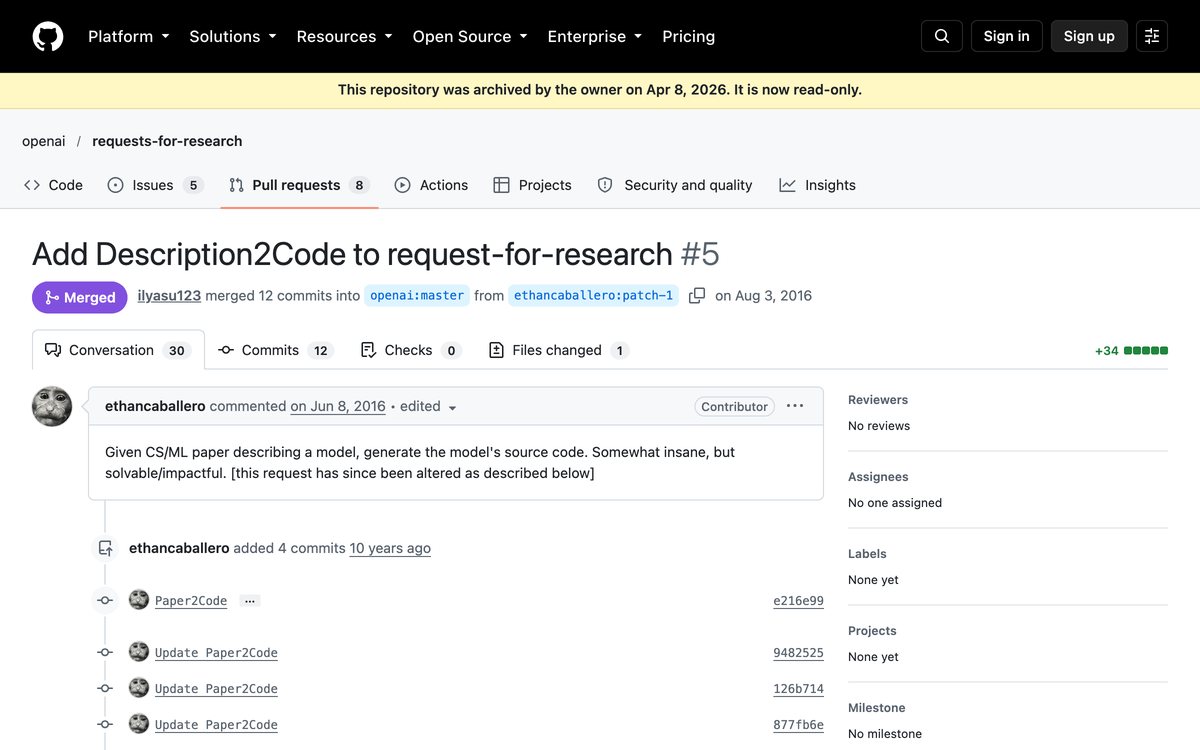This screenshot has height=750, width=1200.
Task: Go to the openai organization
Action: coord(44,141)
